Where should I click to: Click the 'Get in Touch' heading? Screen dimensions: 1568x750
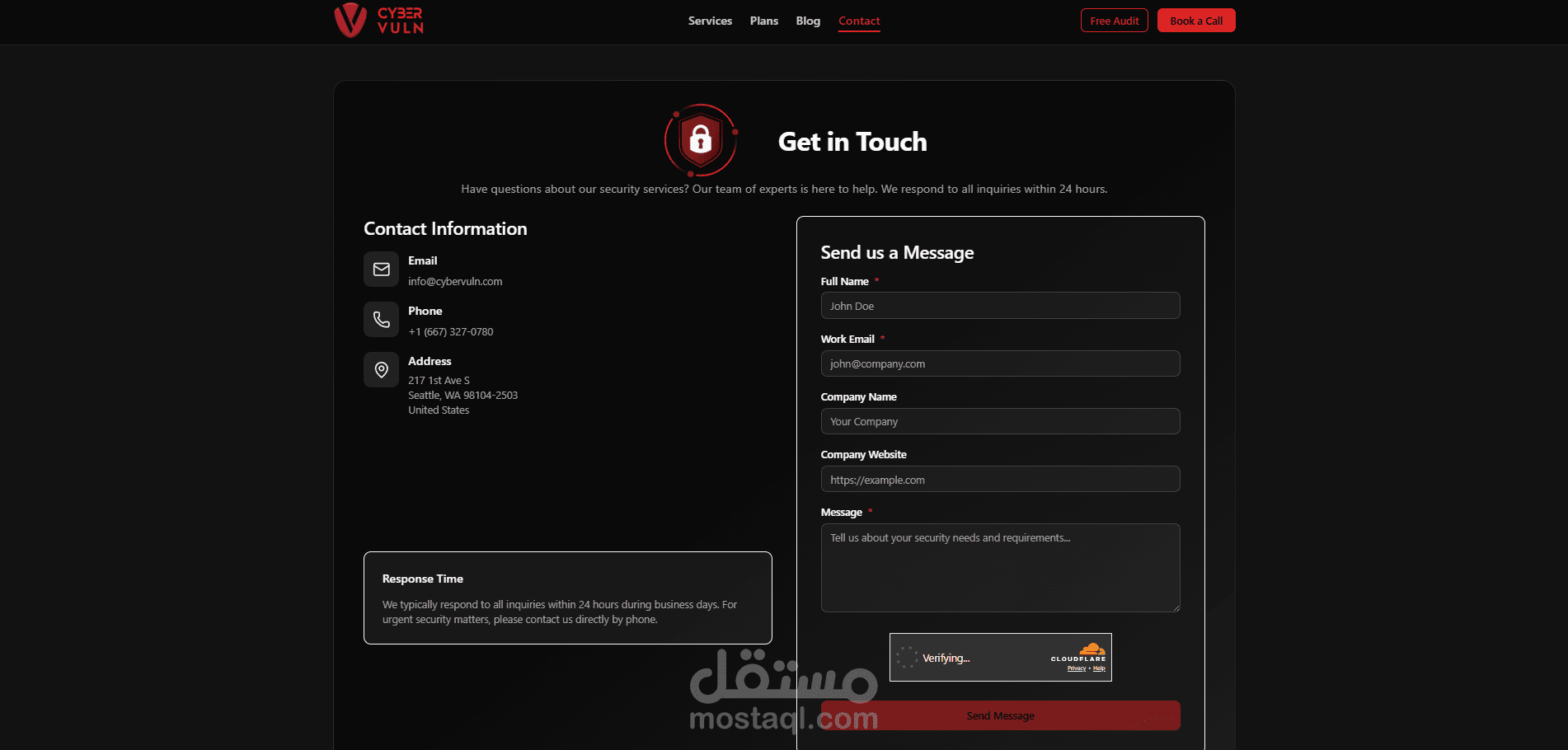point(852,142)
